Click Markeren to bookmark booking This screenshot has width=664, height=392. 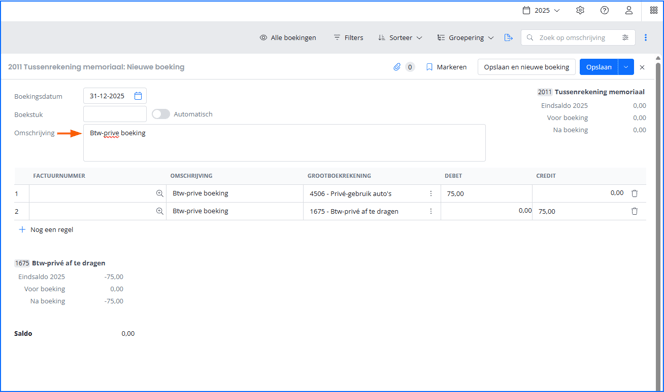click(x=446, y=67)
